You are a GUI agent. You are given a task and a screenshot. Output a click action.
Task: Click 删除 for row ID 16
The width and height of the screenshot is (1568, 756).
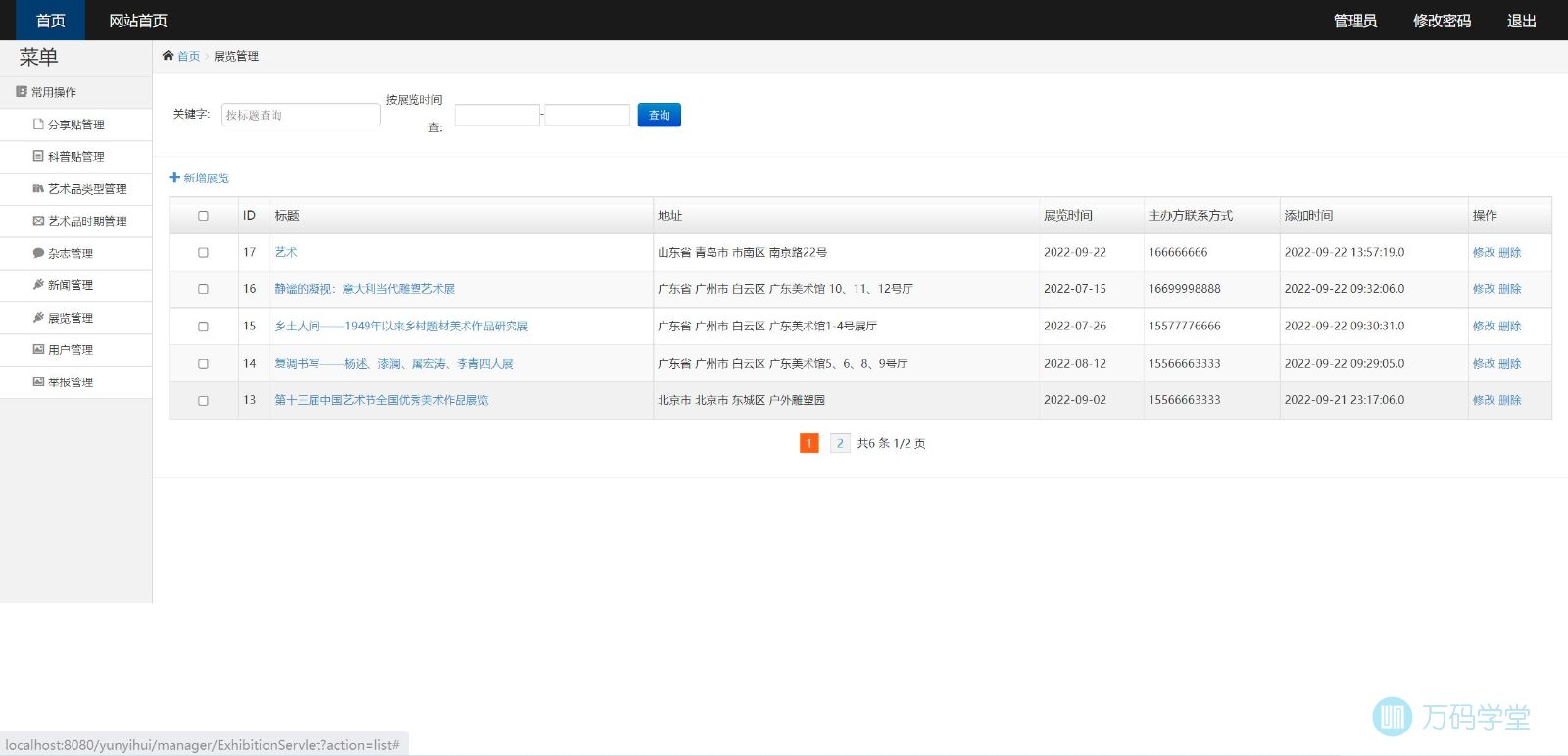tap(1510, 289)
